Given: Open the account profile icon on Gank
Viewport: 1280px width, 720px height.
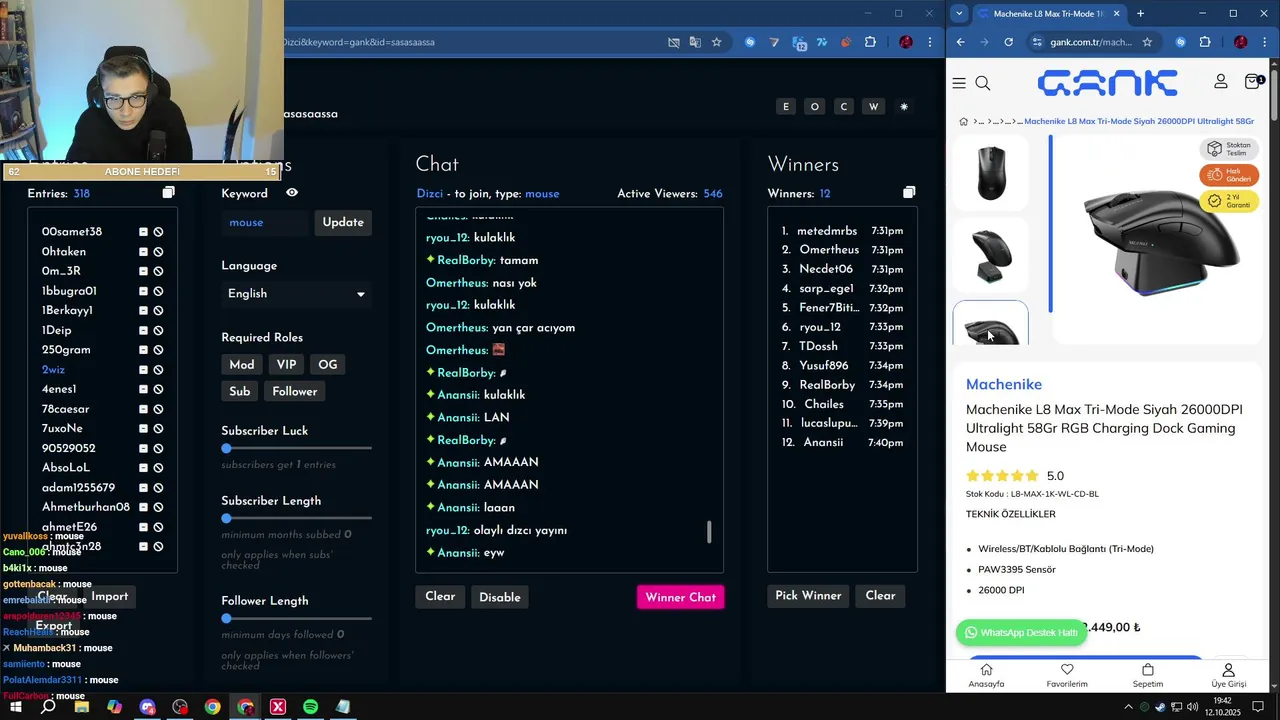Looking at the screenshot, I should [1221, 81].
